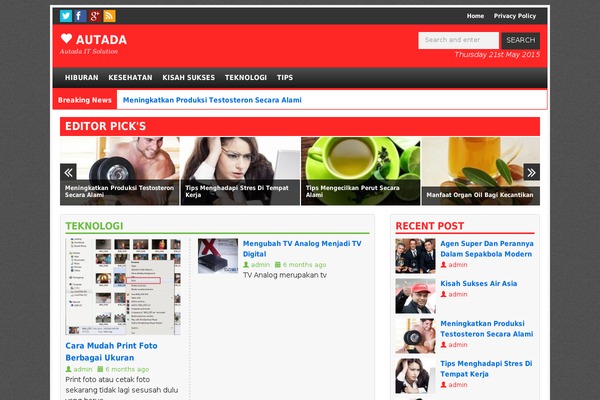Click the heart logo beside AUTADA

point(66,38)
